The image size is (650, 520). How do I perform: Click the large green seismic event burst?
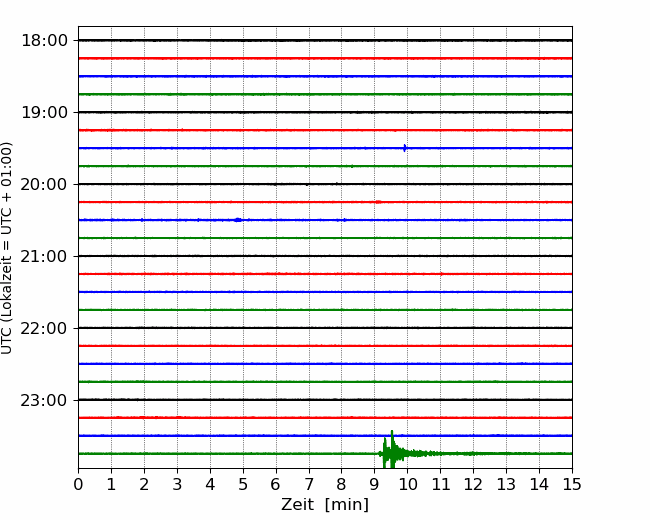coord(390,452)
